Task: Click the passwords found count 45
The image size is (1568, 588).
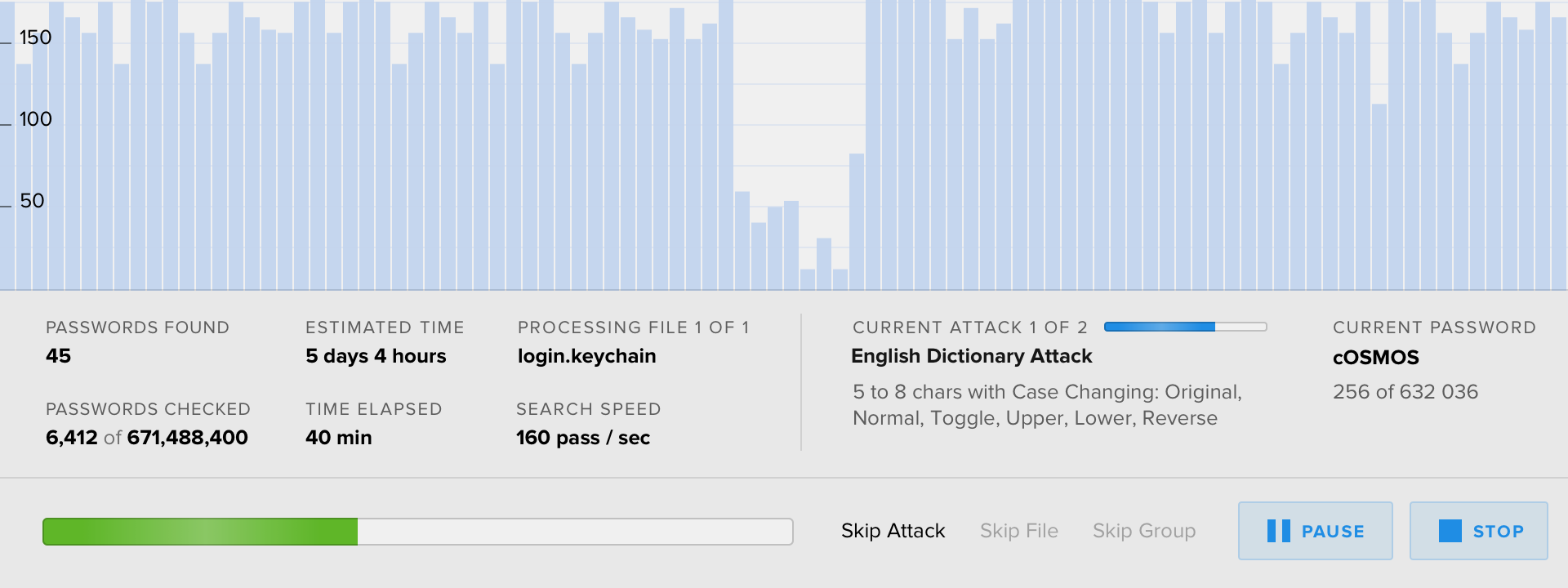Action: tap(58, 356)
